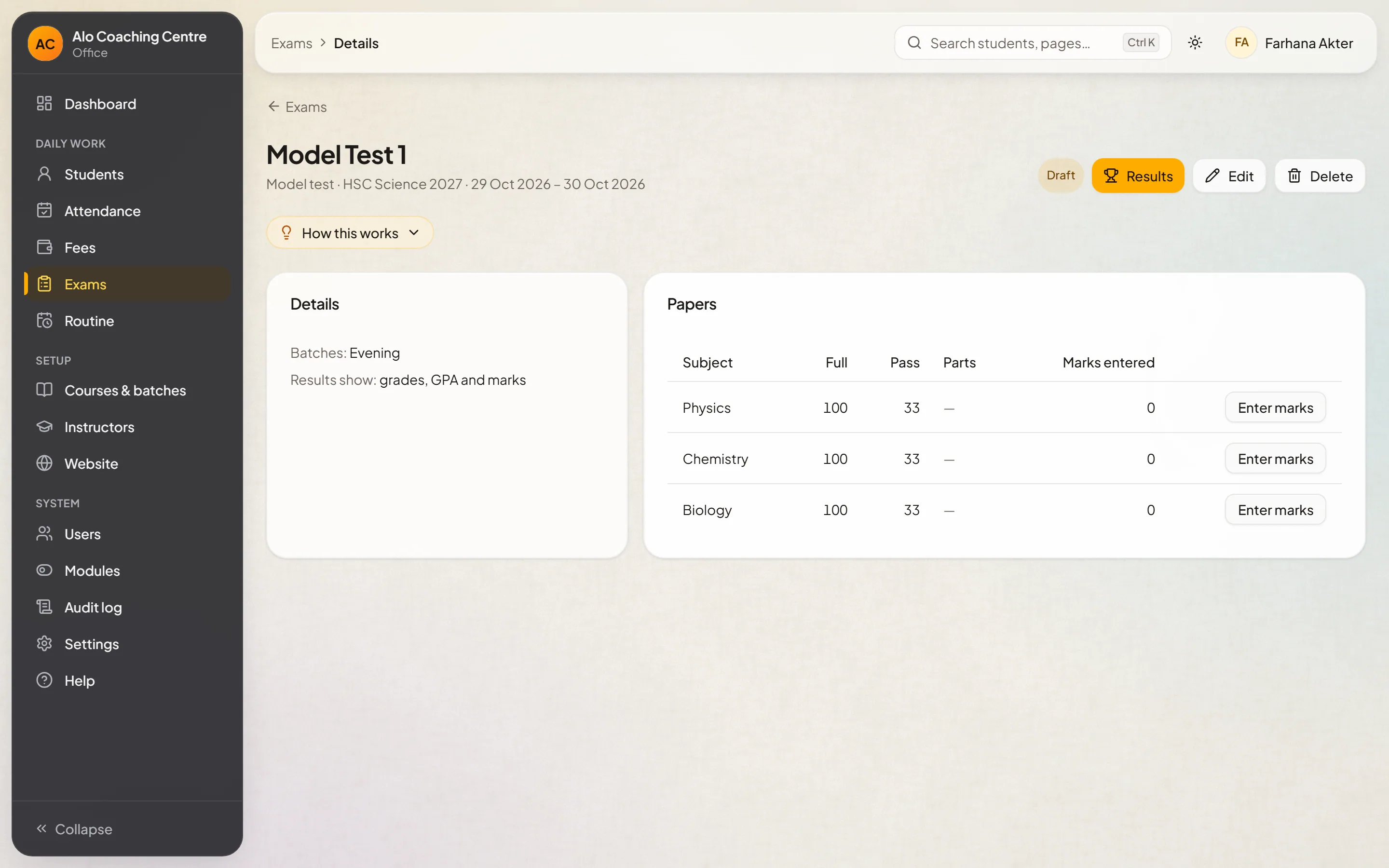The width and height of the screenshot is (1389, 868).
Task: Click the Fees wallet icon
Action: click(44, 247)
